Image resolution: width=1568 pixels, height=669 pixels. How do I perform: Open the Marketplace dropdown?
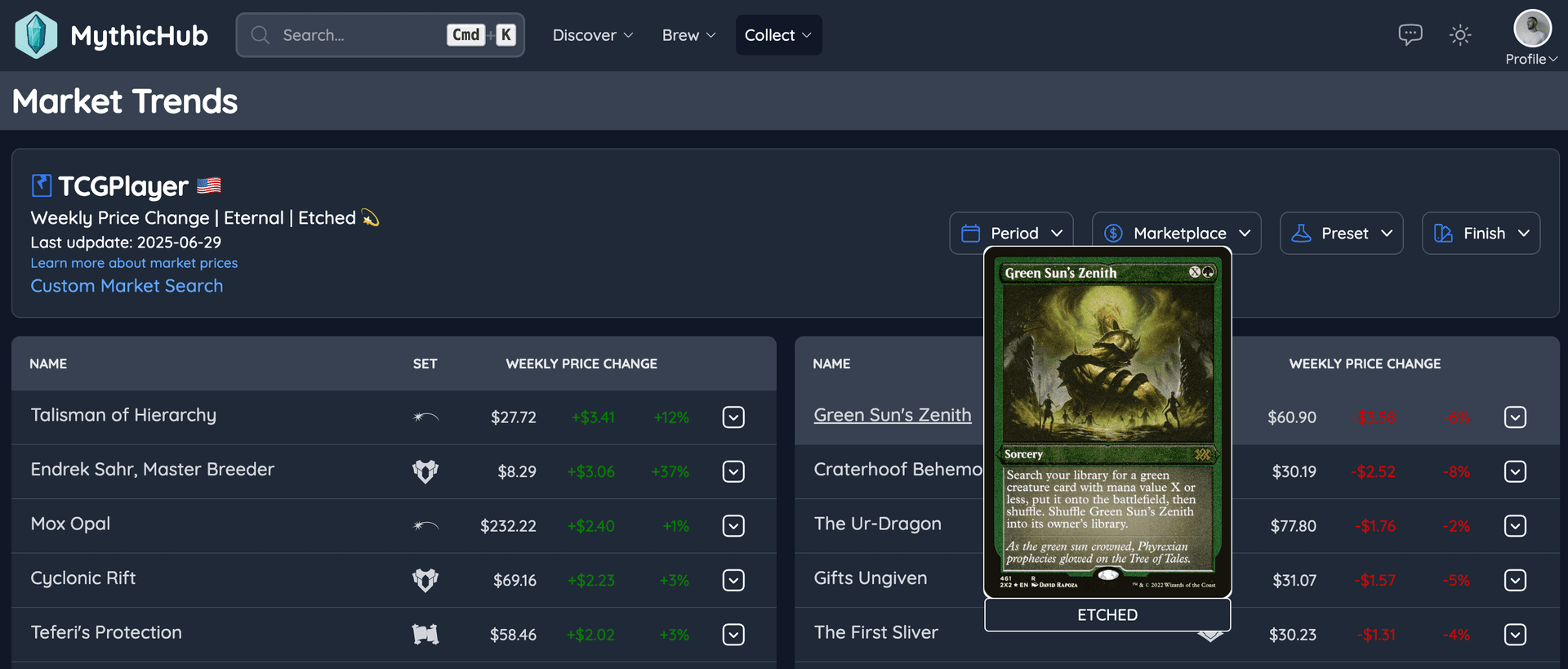point(1177,234)
